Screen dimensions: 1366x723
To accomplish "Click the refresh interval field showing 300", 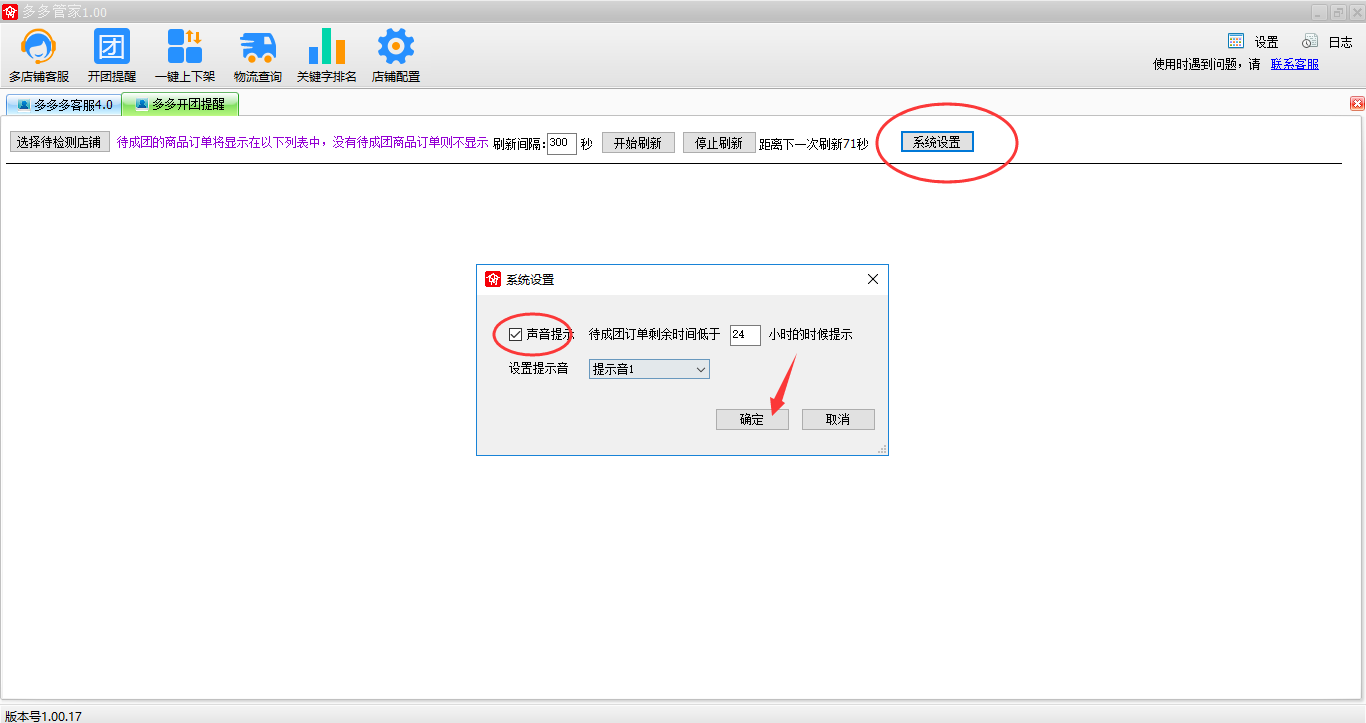I will 561,143.
